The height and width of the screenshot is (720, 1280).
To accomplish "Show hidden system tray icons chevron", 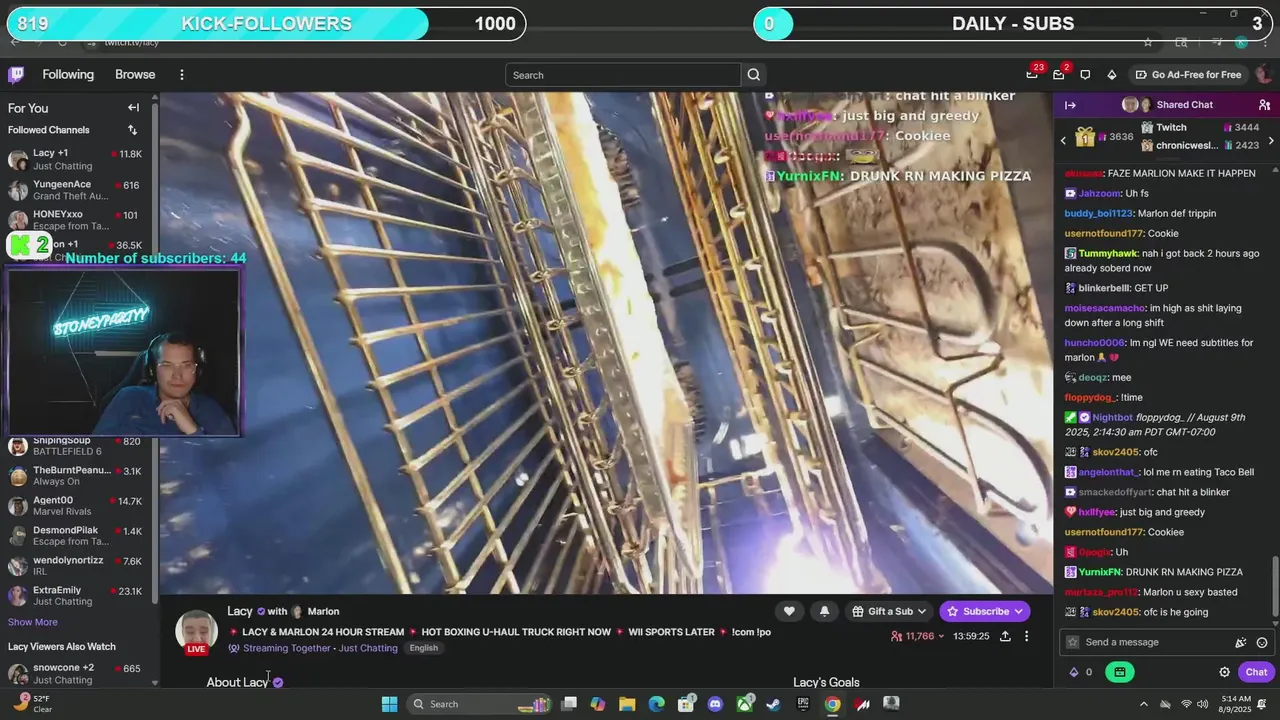I will (1143, 704).
